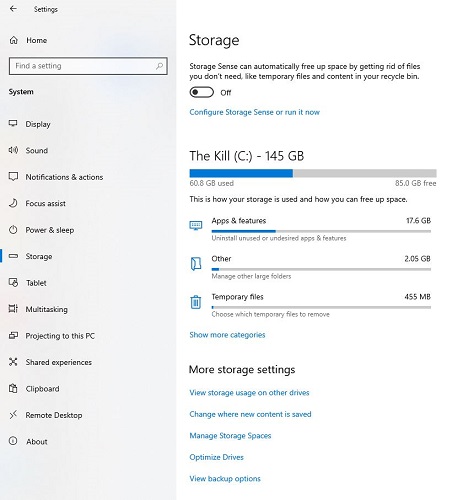Click the Apps & features usage bar
Image resolution: width=452 pixels, height=500 pixels.
click(321, 231)
